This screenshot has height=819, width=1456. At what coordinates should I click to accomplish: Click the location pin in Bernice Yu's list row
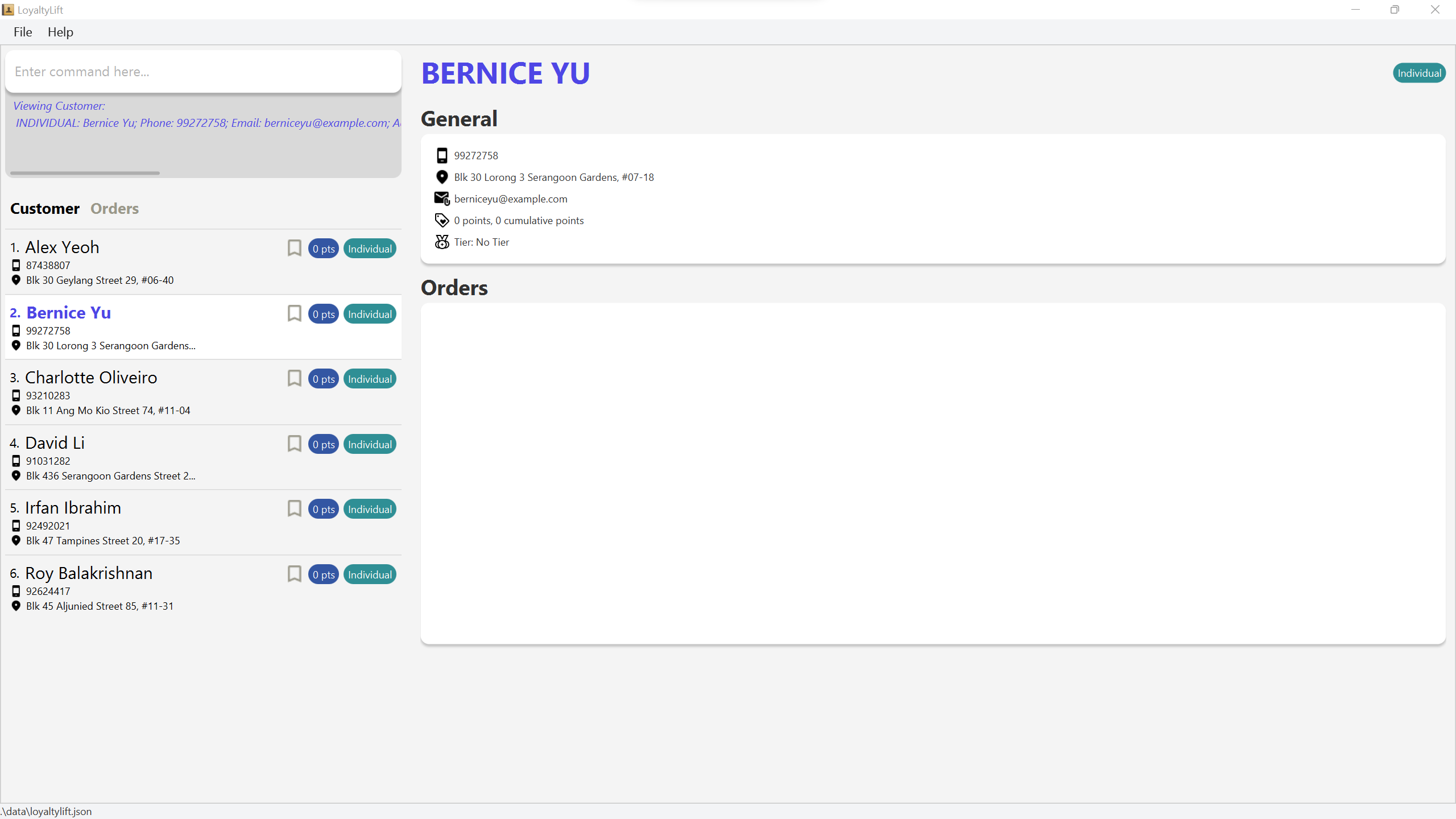click(x=16, y=345)
